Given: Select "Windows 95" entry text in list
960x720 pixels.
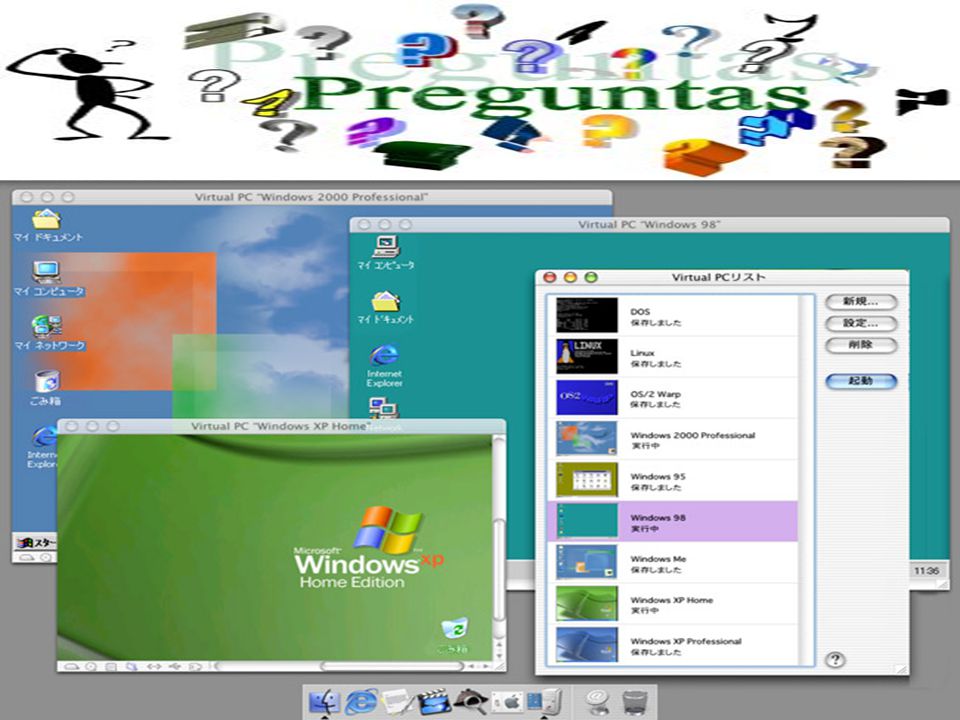Looking at the screenshot, I should pyautogui.click(x=658, y=476).
